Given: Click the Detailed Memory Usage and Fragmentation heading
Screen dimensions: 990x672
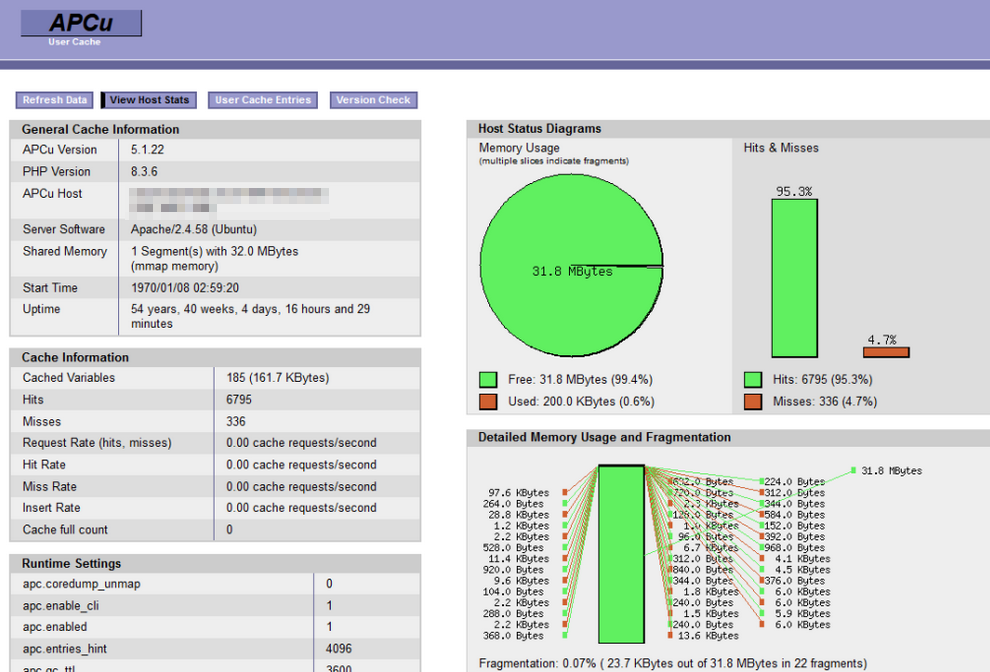Looking at the screenshot, I should [x=604, y=438].
